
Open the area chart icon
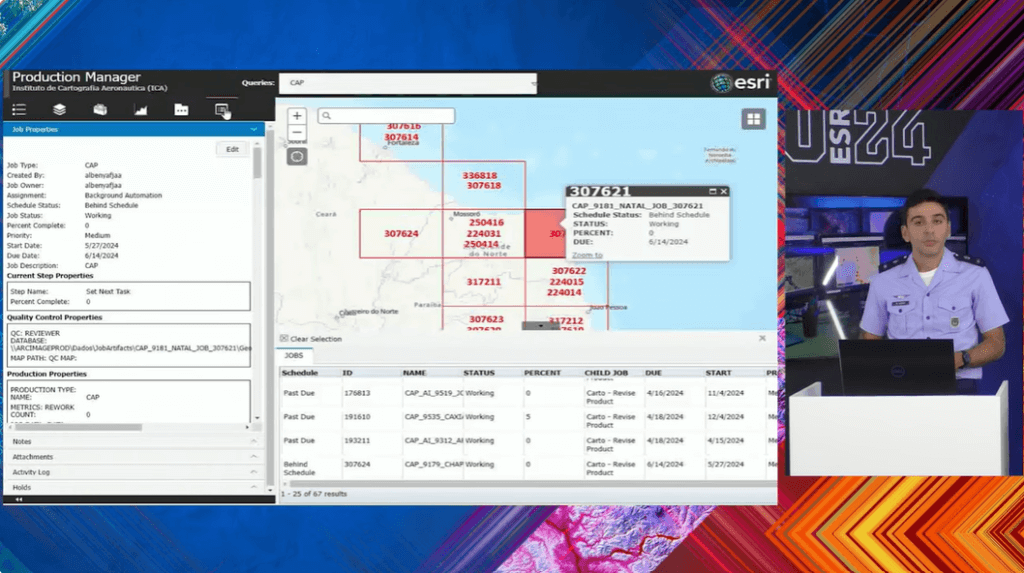click(140, 110)
